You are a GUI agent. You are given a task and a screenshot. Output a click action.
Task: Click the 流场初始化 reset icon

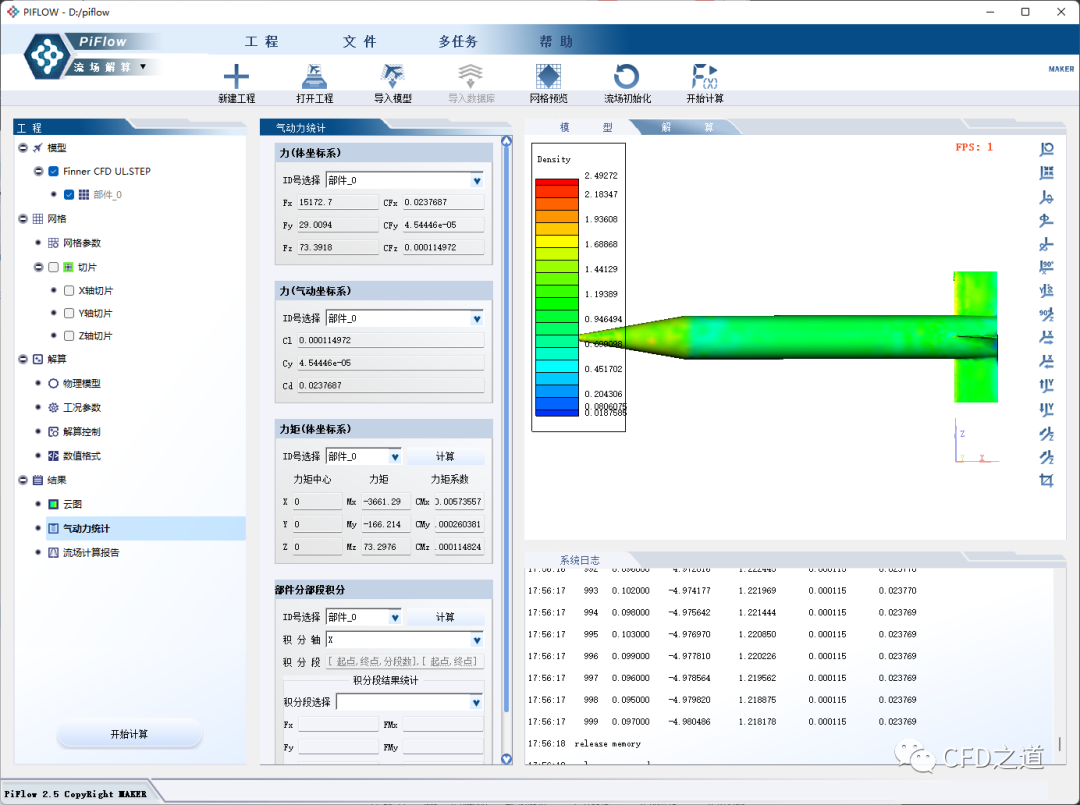(x=627, y=77)
